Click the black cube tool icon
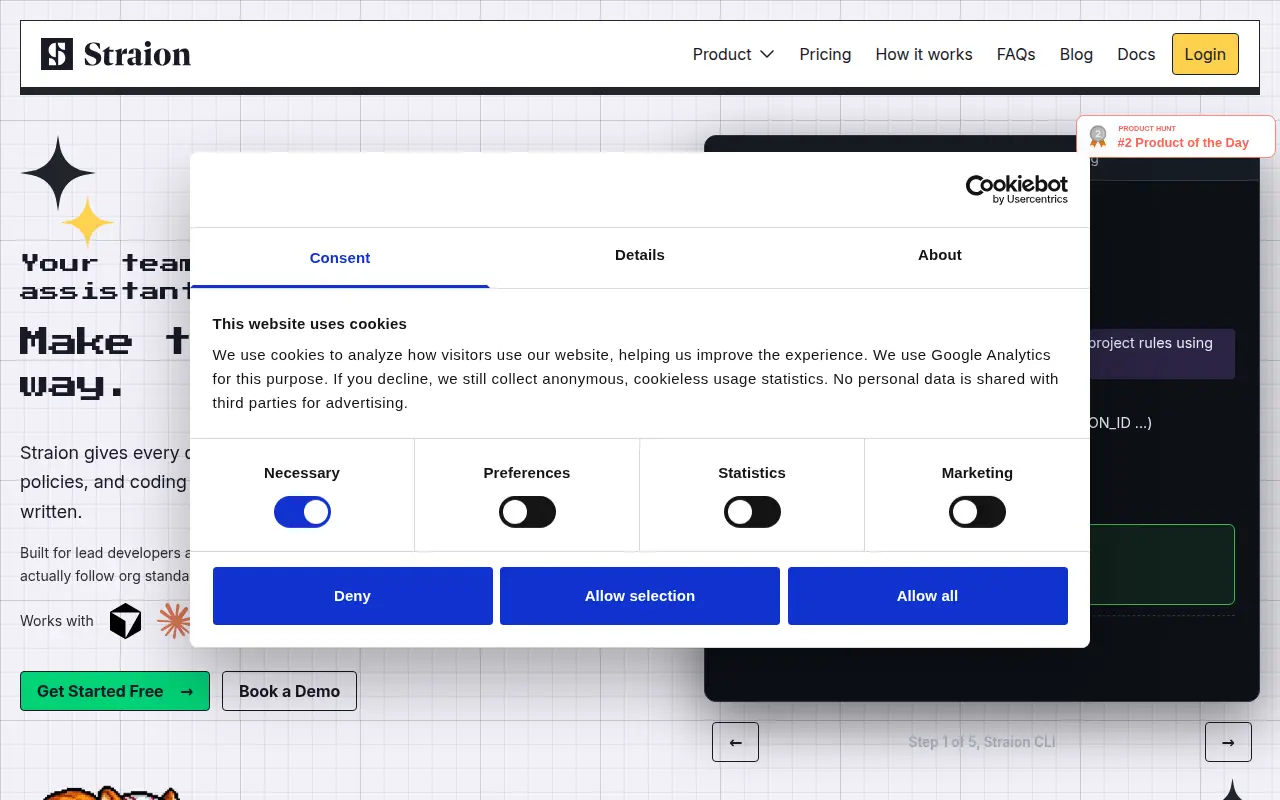Viewport: 1280px width, 800px height. [x=126, y=621]
